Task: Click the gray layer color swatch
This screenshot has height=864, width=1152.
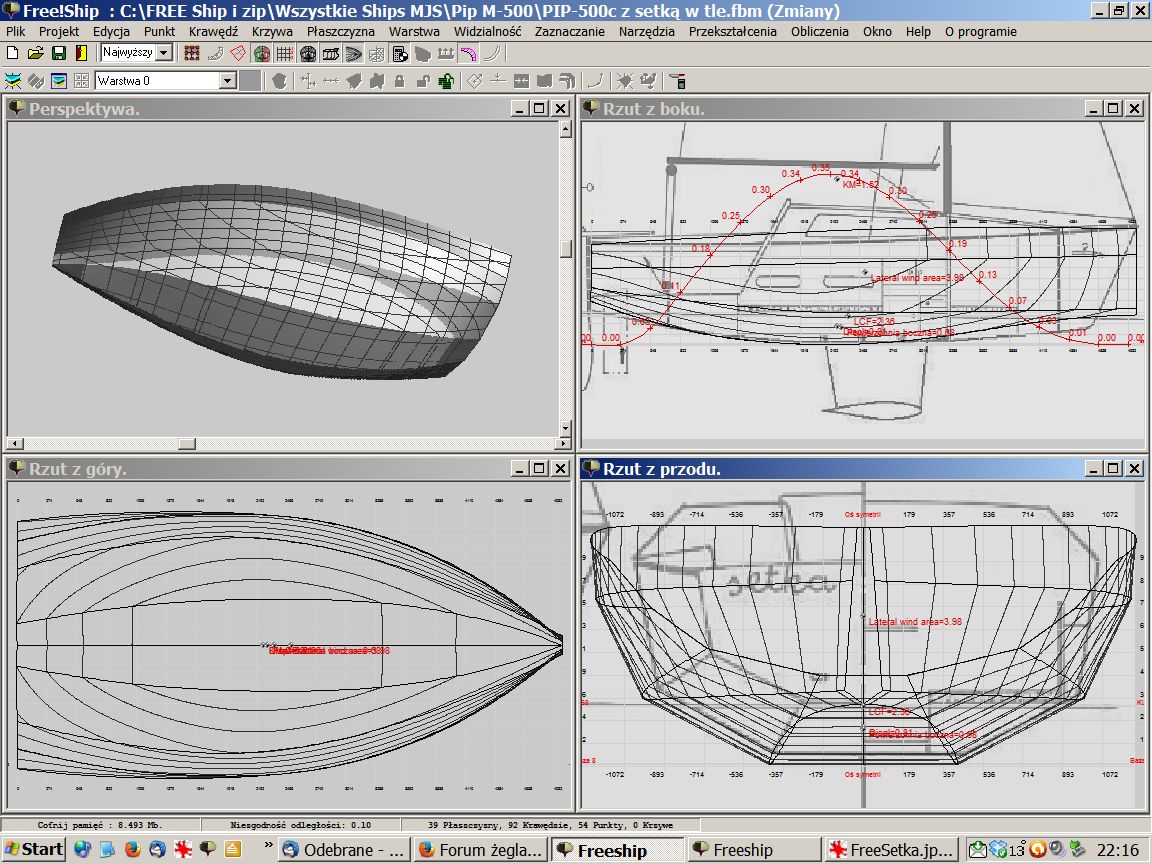Action: 251,81
